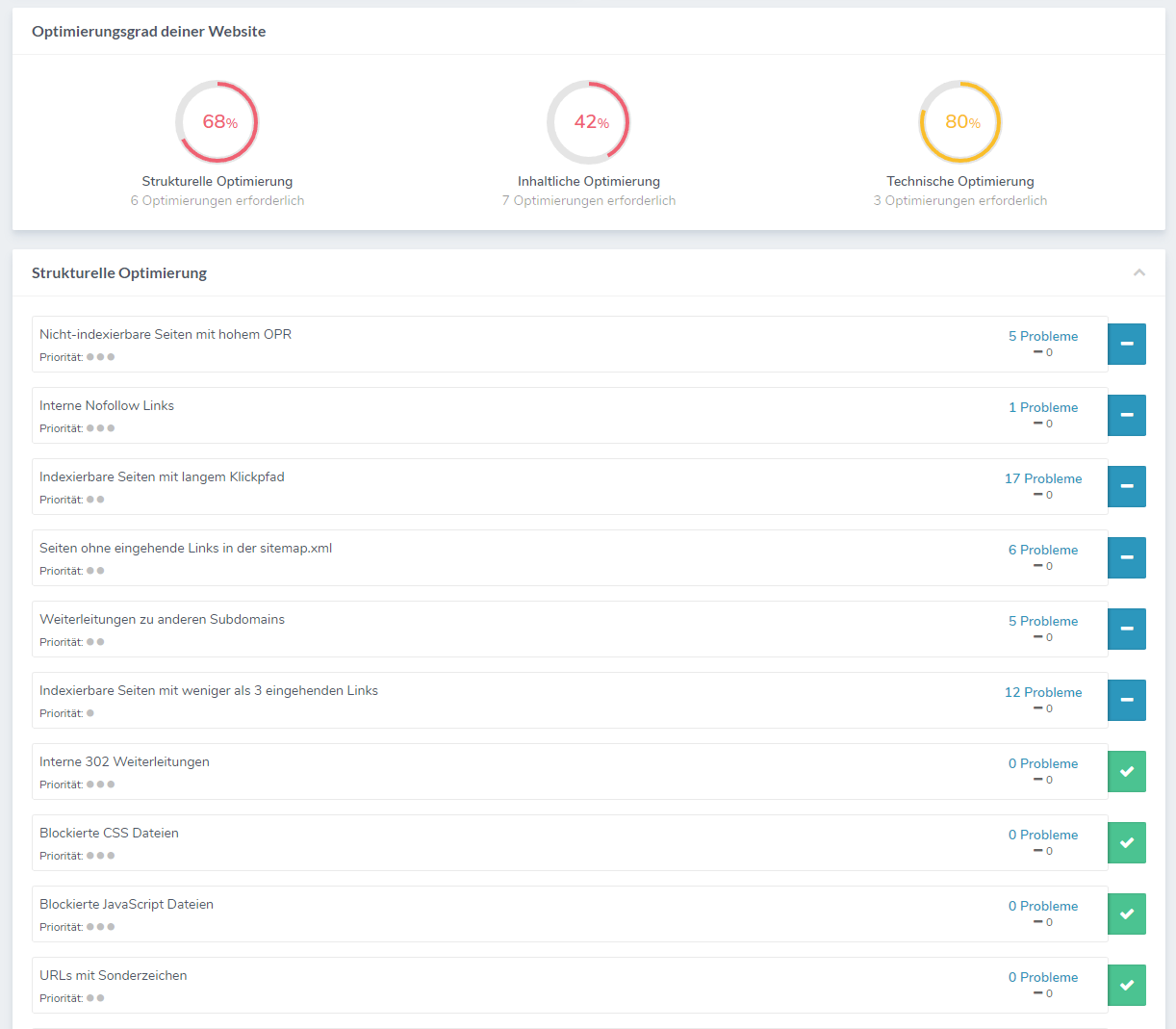Open 5 Probleme link for Nicht-indexierbare Seiten
This screenshot has height=1029, width=1176.
(1043, 336)
